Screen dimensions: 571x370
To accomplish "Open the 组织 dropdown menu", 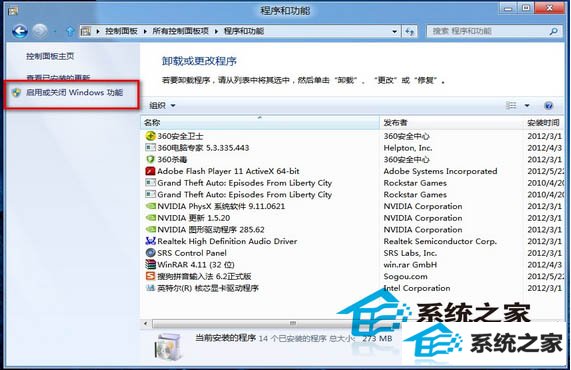I will coord(162,106).
